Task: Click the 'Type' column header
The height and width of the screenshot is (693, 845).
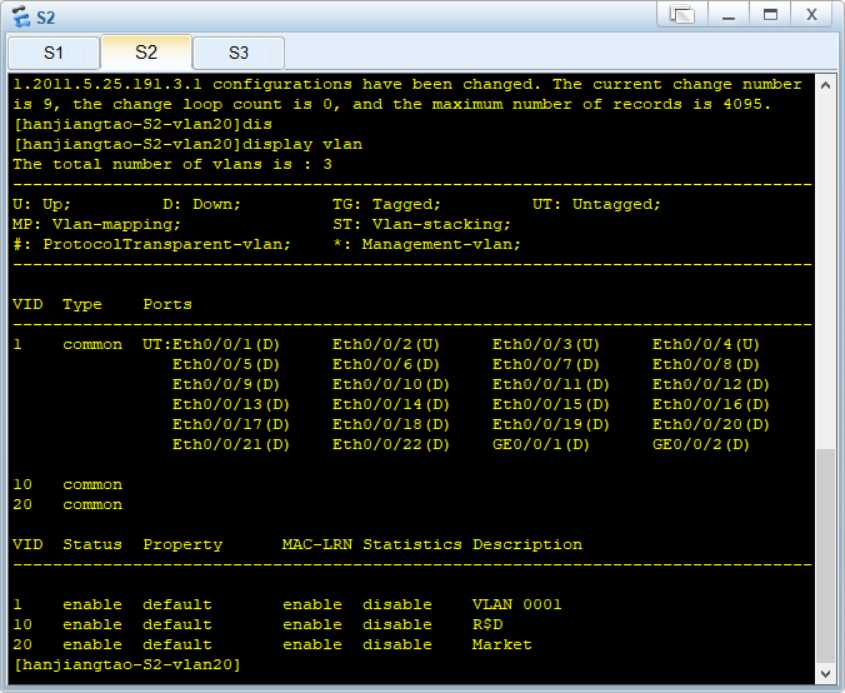Action: (x=82, y=304)
